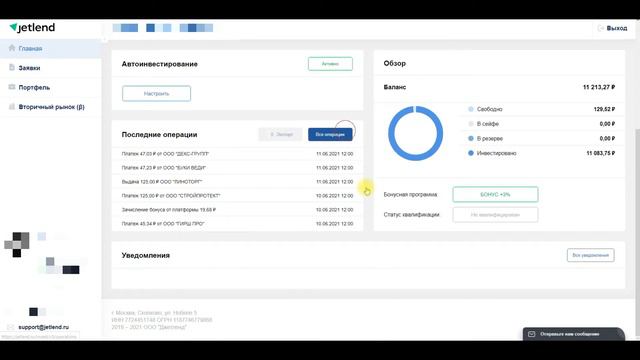Click the Активно status button for auto-investing
The image size is (640, 360).
(x=330, y=64)
